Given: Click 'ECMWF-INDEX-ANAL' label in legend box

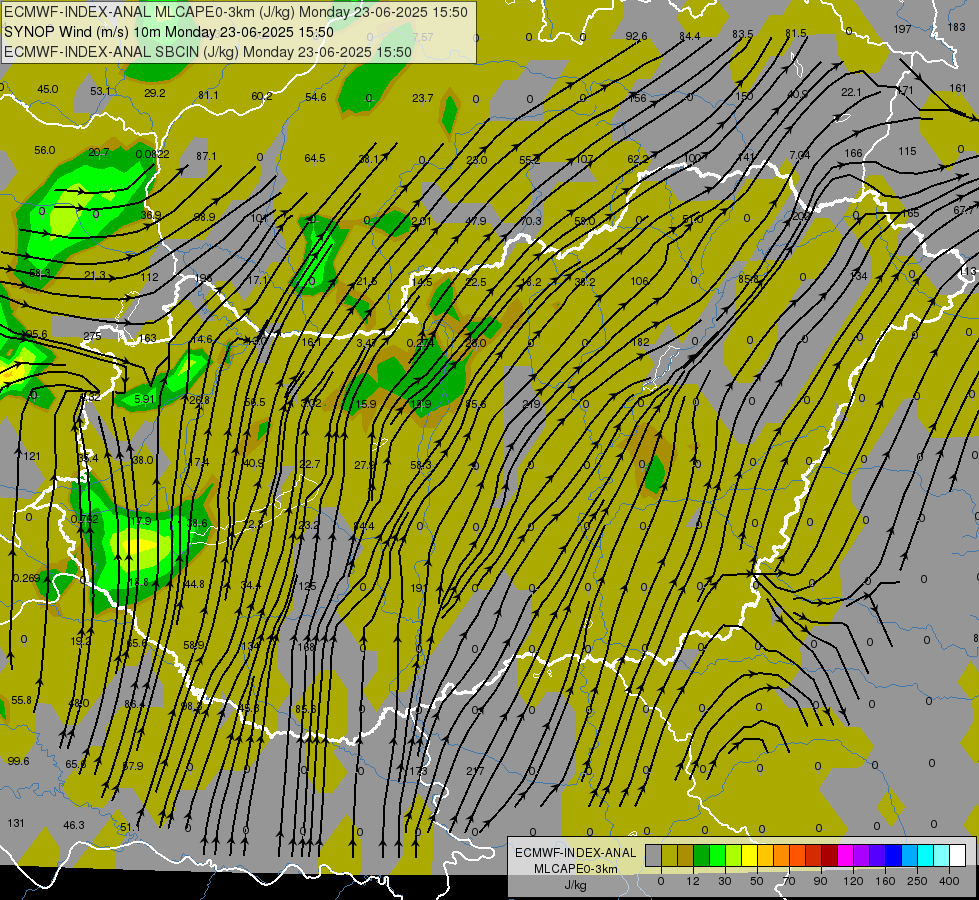Looking at the screenshot, I should coord(575,853).
